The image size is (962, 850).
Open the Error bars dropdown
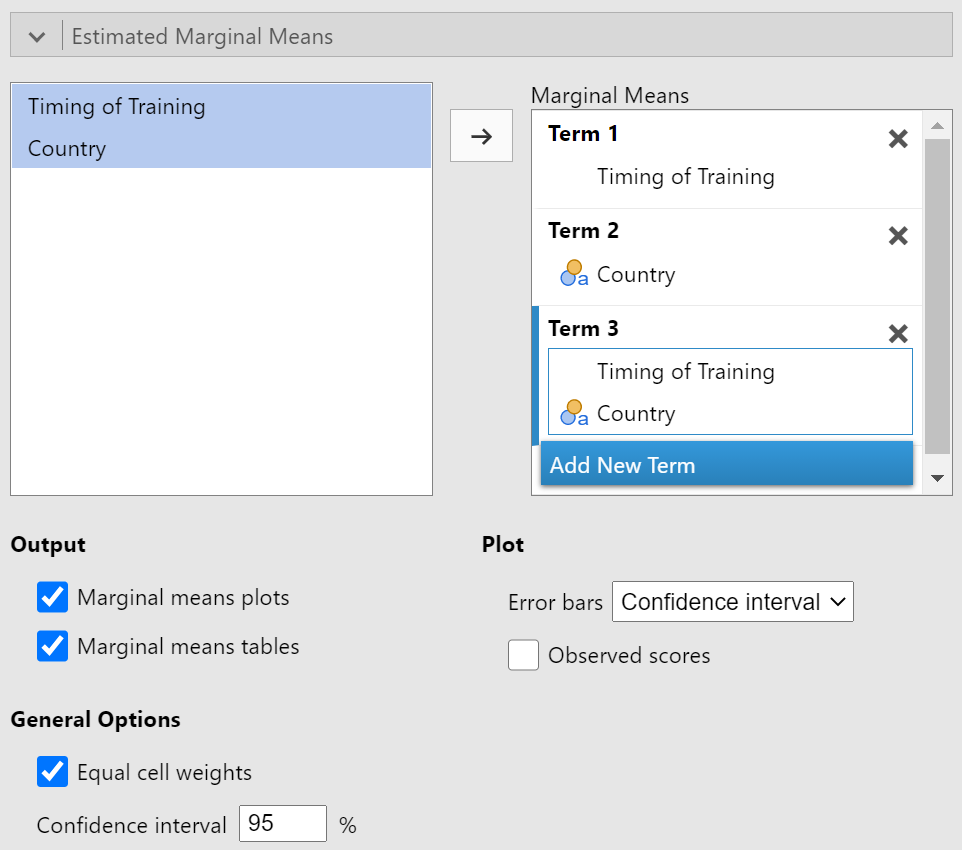pos(733,601)
